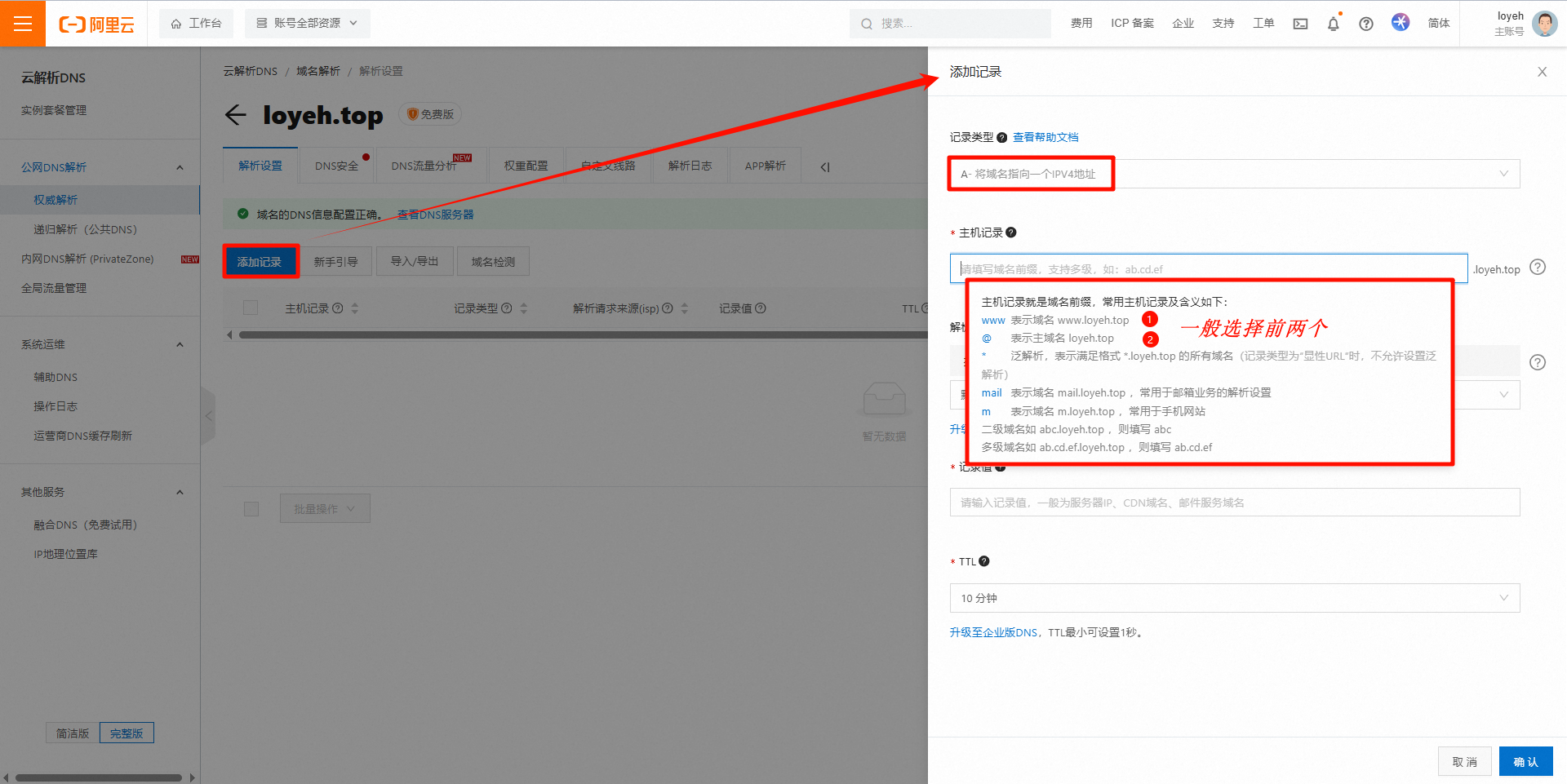1567x784 pixels.
Task: Switch to the 权重配置 tab
Action: pos(526,166)
